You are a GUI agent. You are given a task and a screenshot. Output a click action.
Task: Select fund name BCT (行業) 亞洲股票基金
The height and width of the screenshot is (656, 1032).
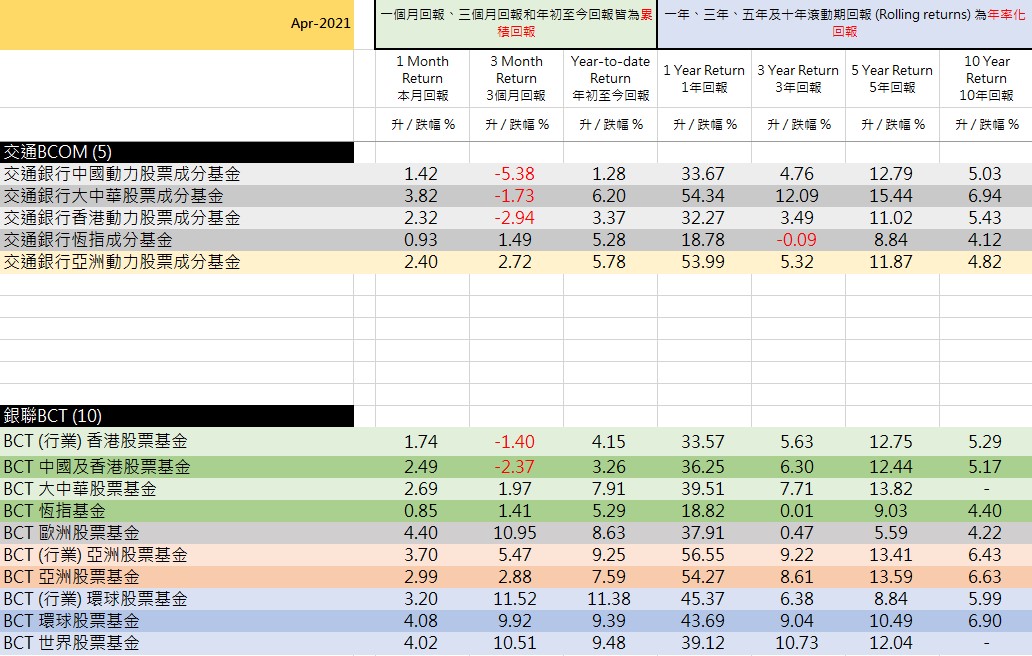(x=95, y=555)
